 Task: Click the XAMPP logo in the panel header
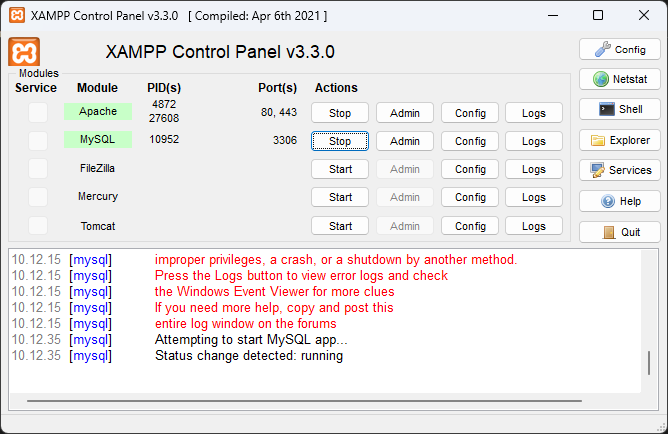[x=24, y=52]
